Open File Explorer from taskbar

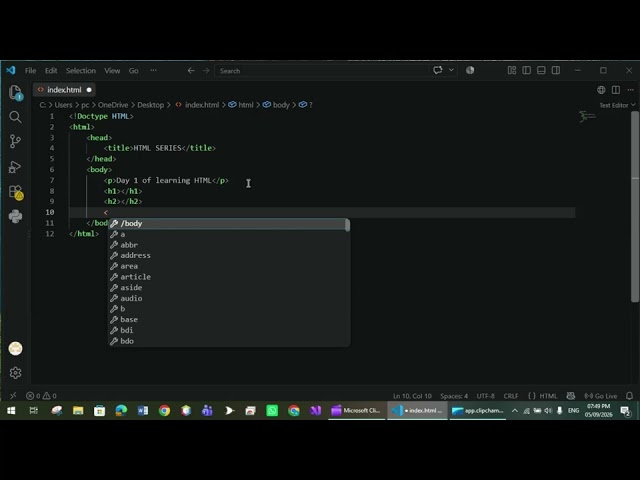pyautogui.click(x=78, y=410)
